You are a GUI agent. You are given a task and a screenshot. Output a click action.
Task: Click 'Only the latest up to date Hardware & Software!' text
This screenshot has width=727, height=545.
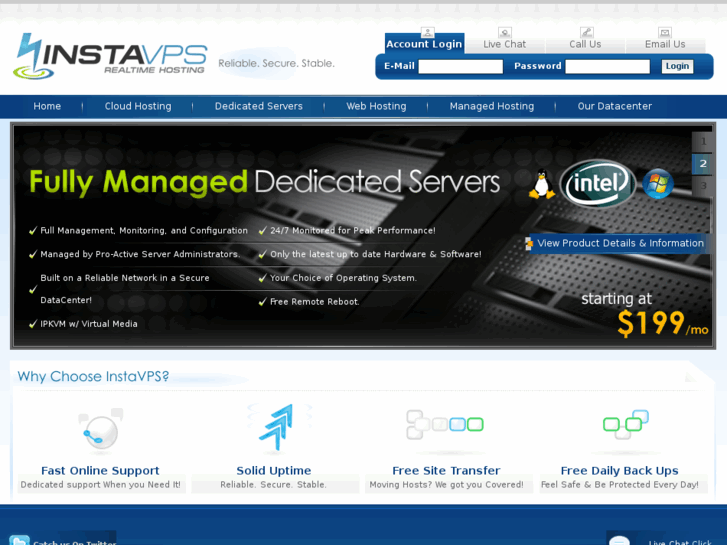click(x=376, y=254)
